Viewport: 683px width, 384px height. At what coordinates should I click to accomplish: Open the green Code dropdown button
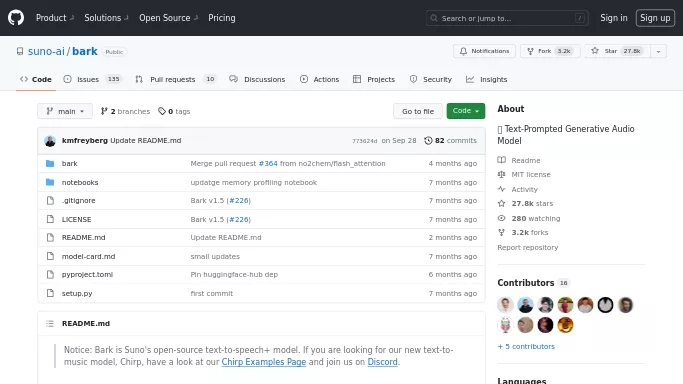[x=466, y=111]
